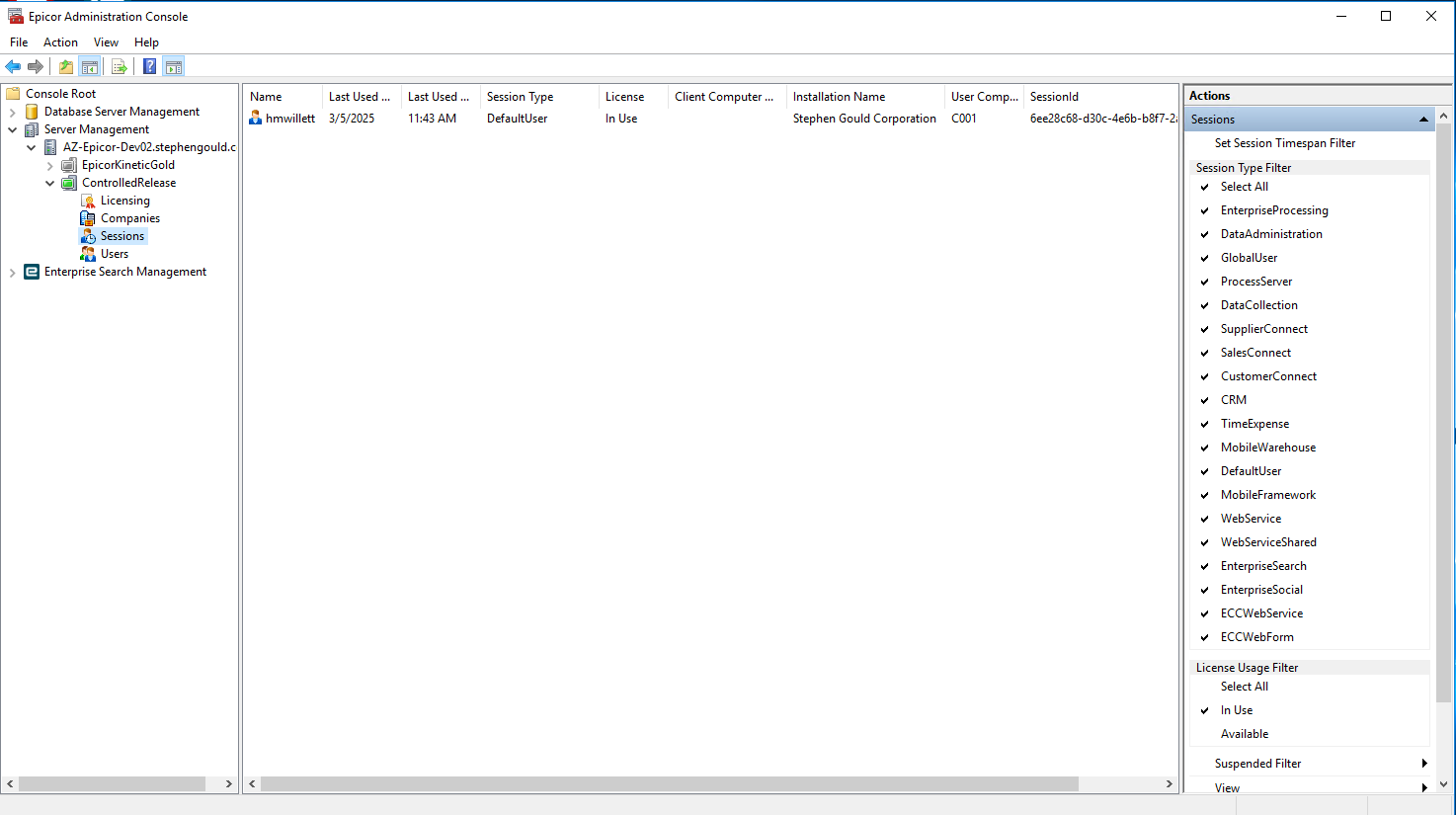Toggle the EnterpriseProcessing session type filter
Screen dimensions: 1456x815
1274,210
